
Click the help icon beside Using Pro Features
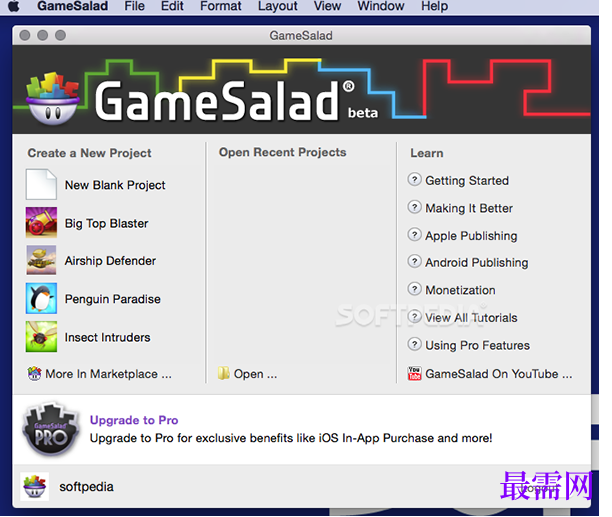(415, 344)
